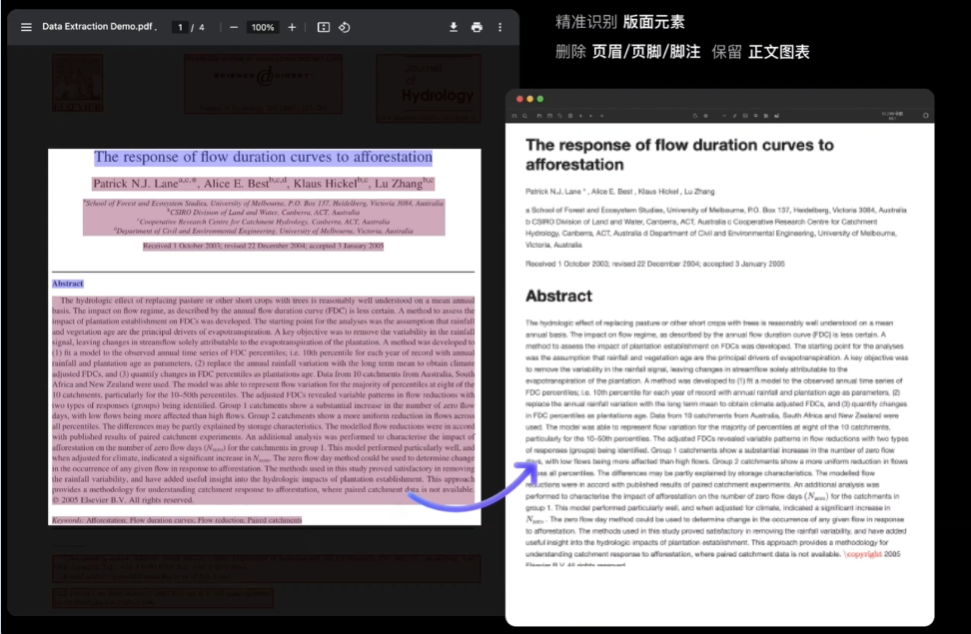Download the PDF with the download icon
This screenshot has height=634, width=971.
coord(453,27)
